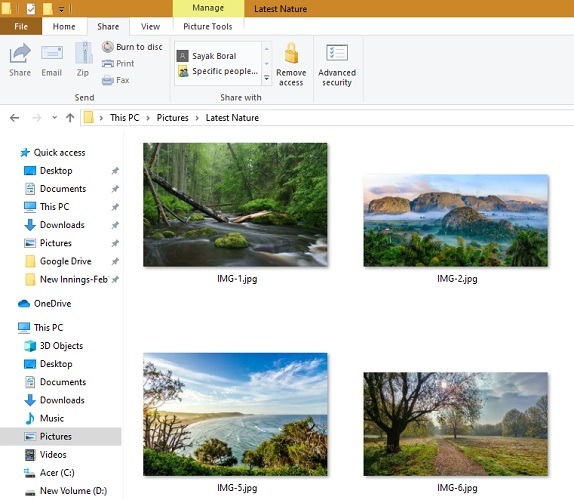Image resolution: width=574 pixels, height=500 pixels.
Task: Open Google Drive in Quick access
Action: click(x=66, y=261)
